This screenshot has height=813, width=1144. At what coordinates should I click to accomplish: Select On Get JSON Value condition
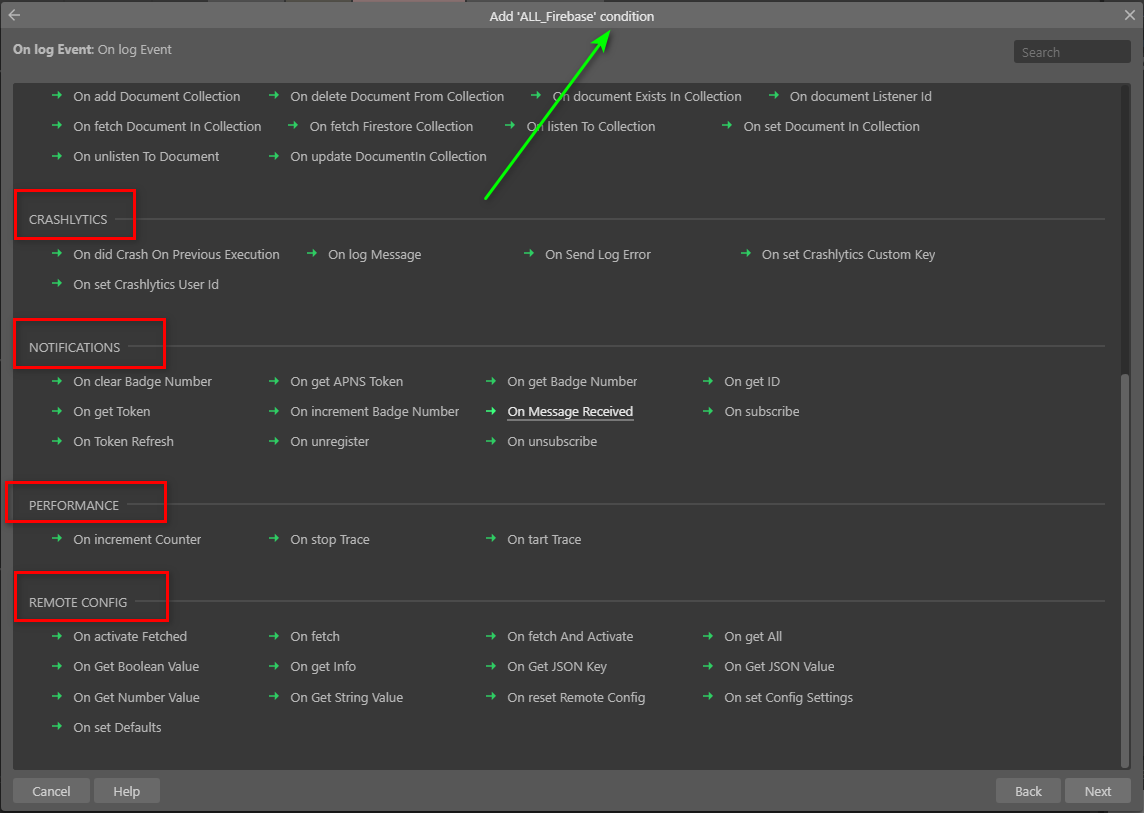pyautogui.click(x=779, y=667)
